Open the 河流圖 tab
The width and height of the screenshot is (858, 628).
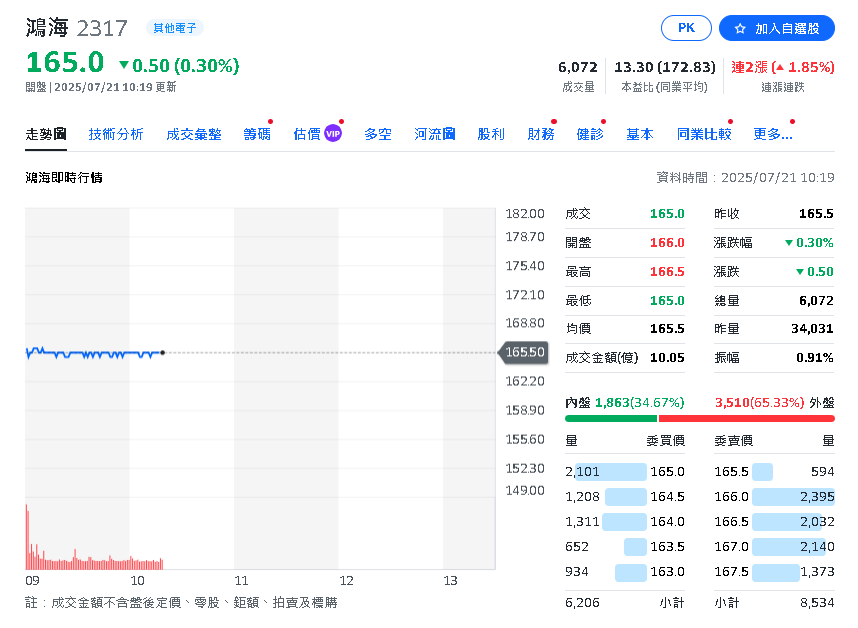(x=435, y=134)
